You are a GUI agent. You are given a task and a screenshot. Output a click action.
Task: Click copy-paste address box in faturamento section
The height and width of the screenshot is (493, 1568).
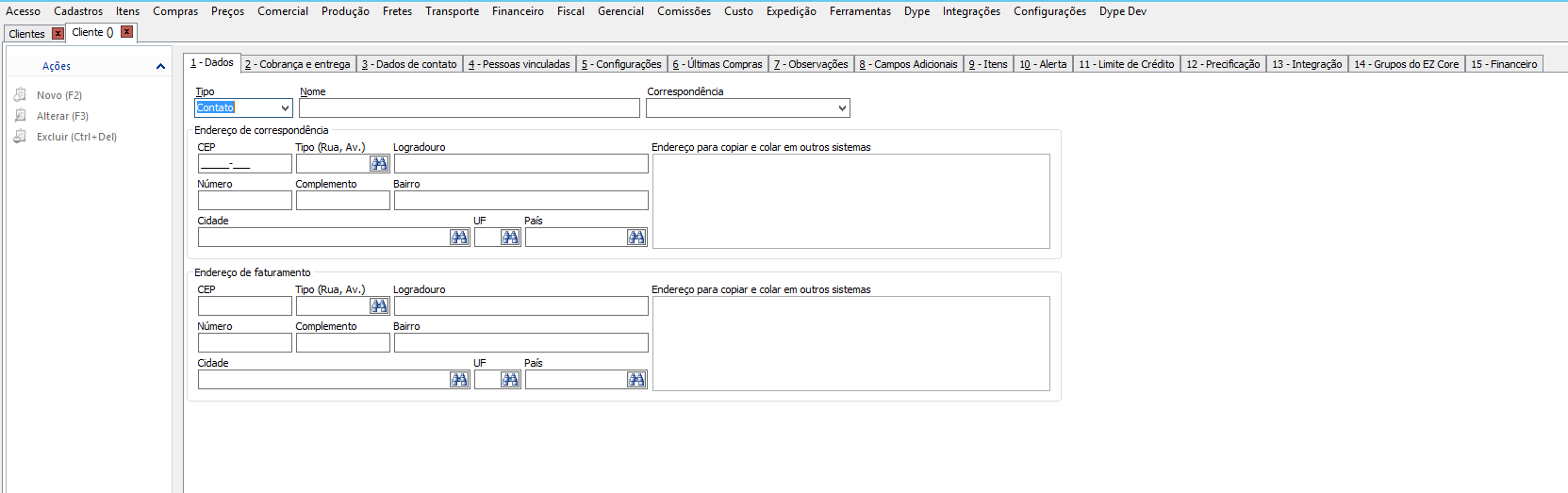click(x=851, y=343)
